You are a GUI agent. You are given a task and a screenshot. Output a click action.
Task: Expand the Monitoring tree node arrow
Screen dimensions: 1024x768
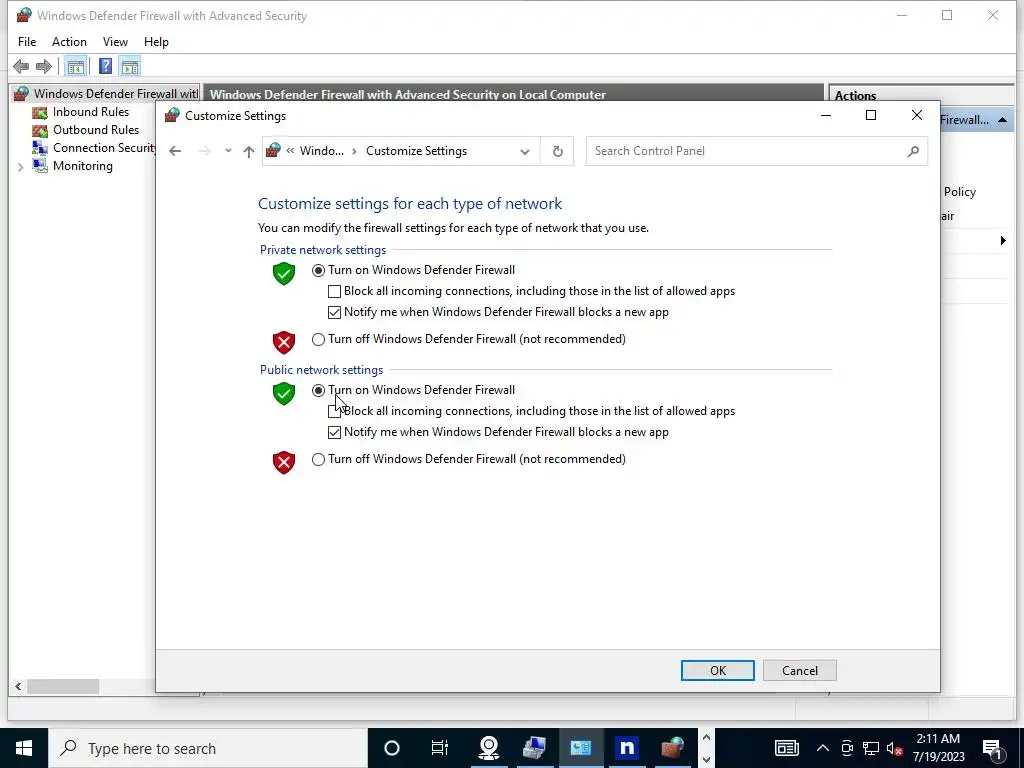point(20,167)
